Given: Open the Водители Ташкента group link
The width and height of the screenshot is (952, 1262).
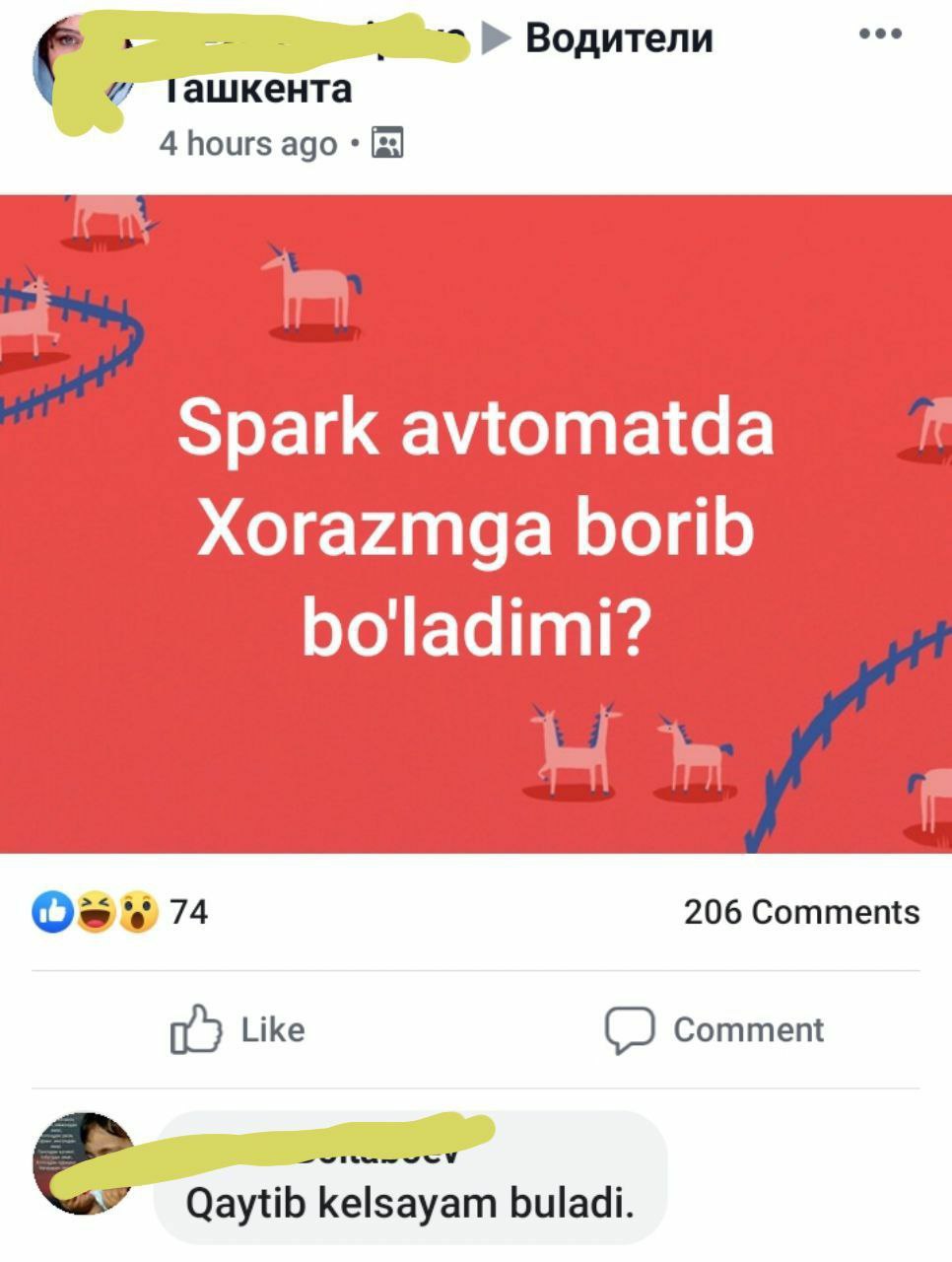Looking at the screenshot, I should 438,63.
